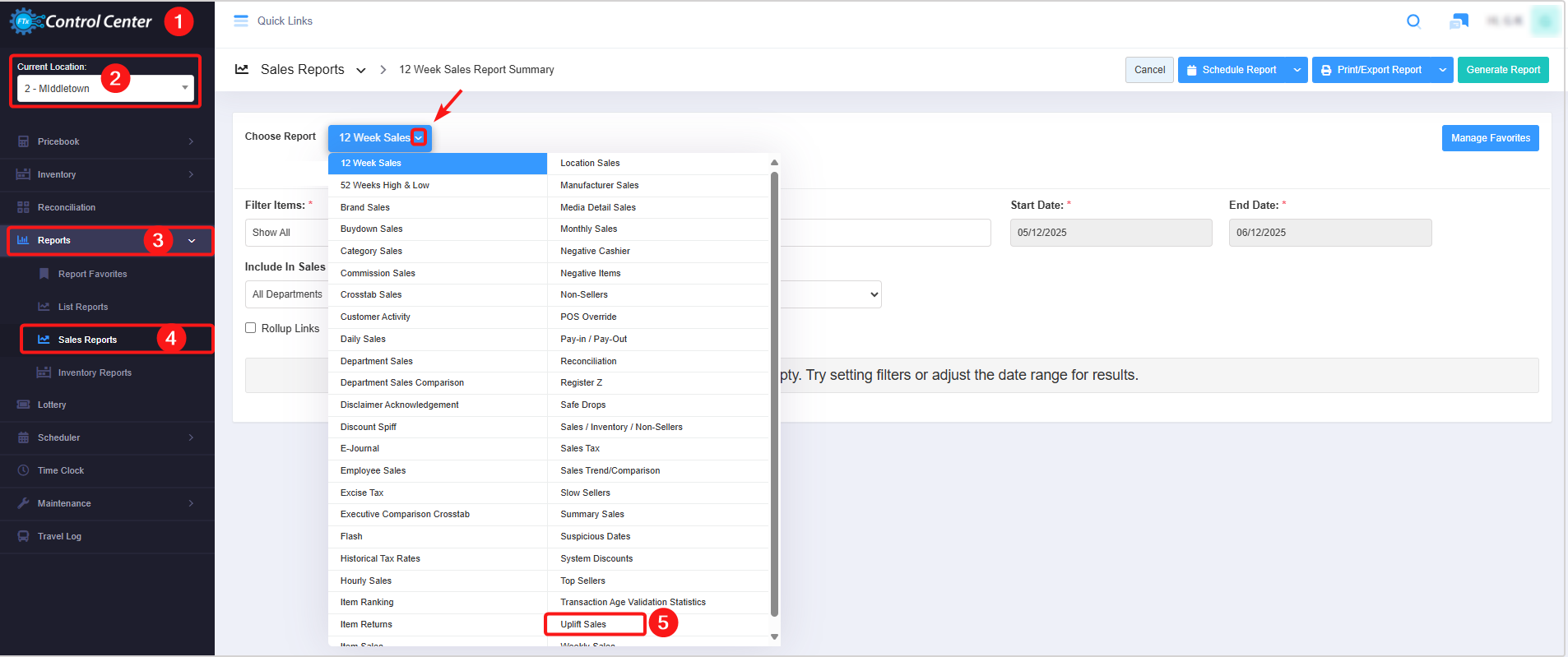Click the Maintenance wrench icon

23,503
